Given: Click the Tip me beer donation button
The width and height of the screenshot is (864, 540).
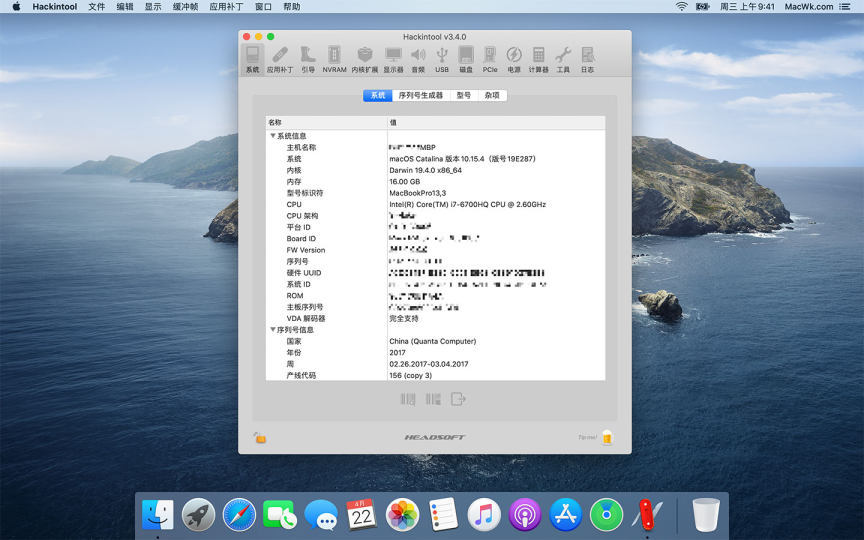Looking at the screenshot, I should pos(606,437).
